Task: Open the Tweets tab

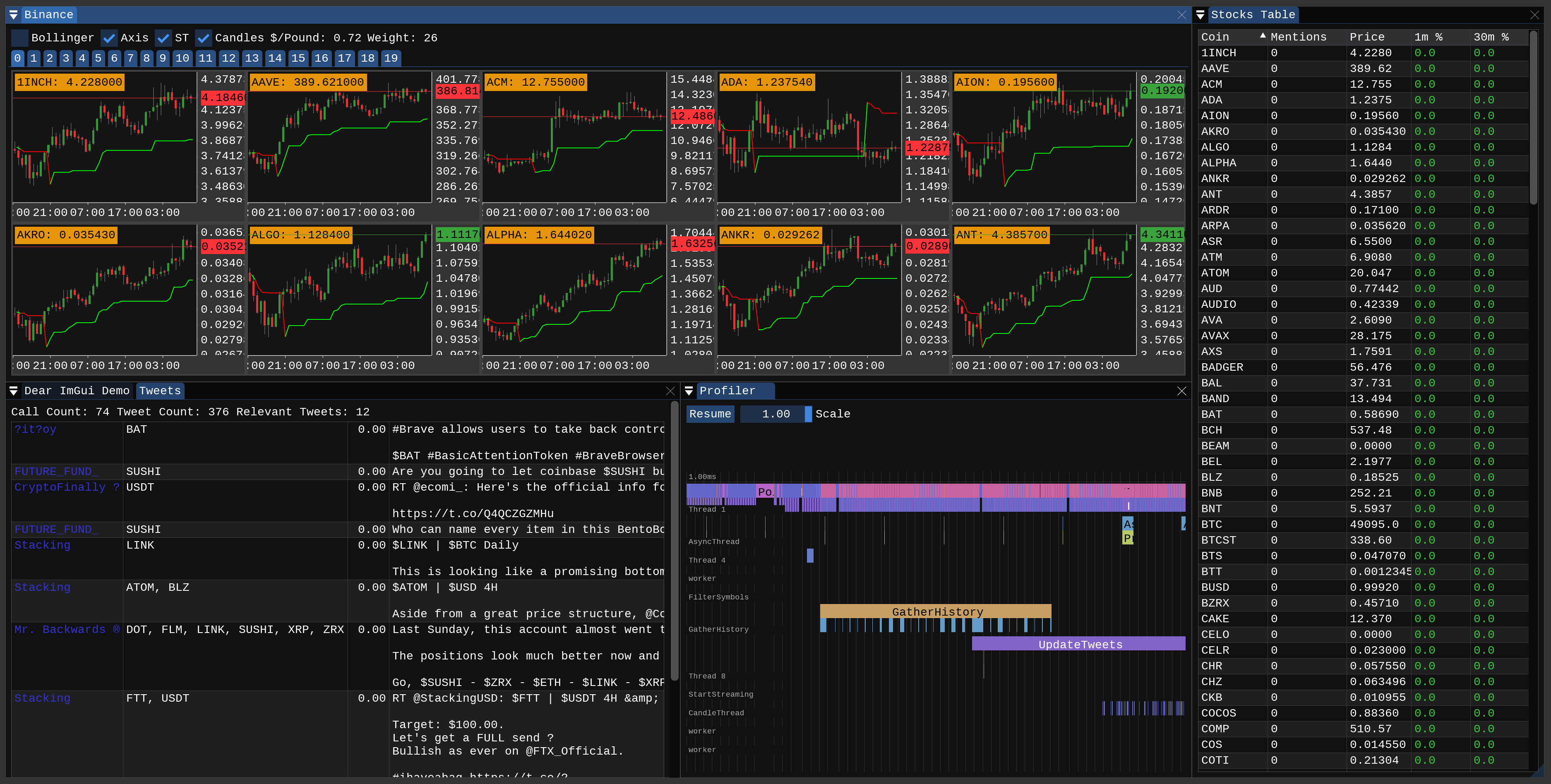Action: click(160, 391)
